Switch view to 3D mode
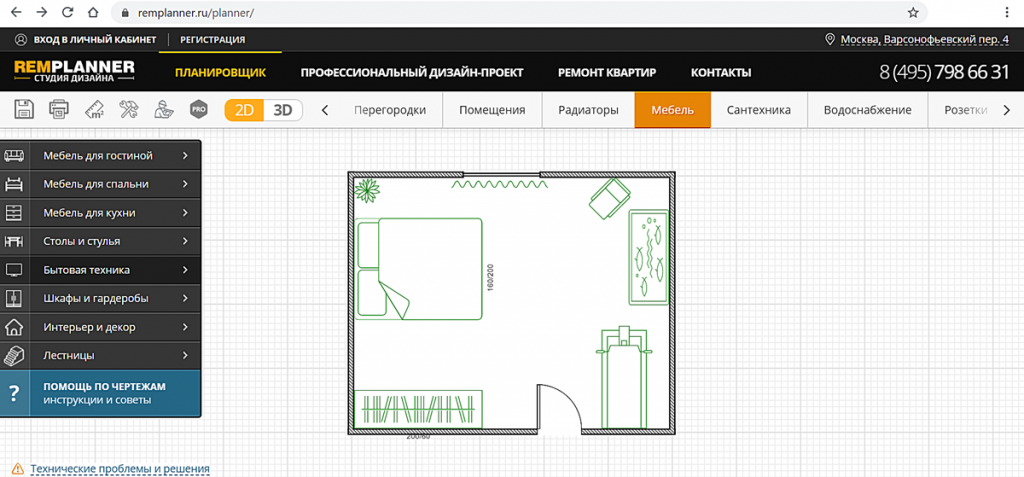1024x477 pixels. pyautogui.click(x=283, y=110)
